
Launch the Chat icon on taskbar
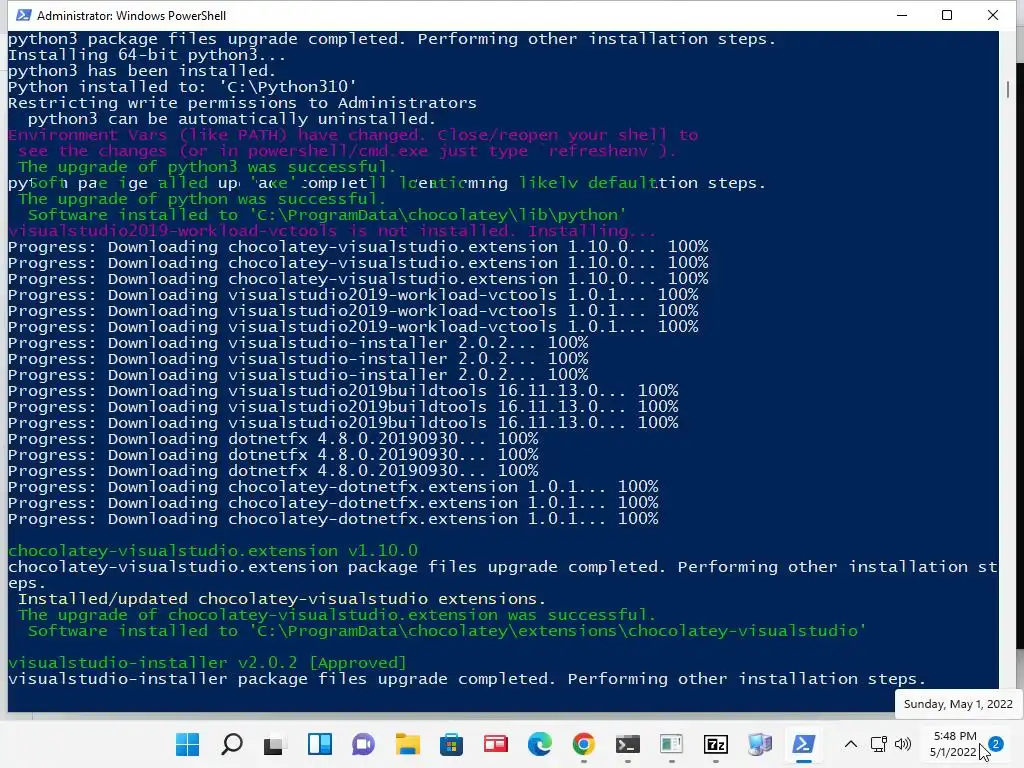click(363, 744)
